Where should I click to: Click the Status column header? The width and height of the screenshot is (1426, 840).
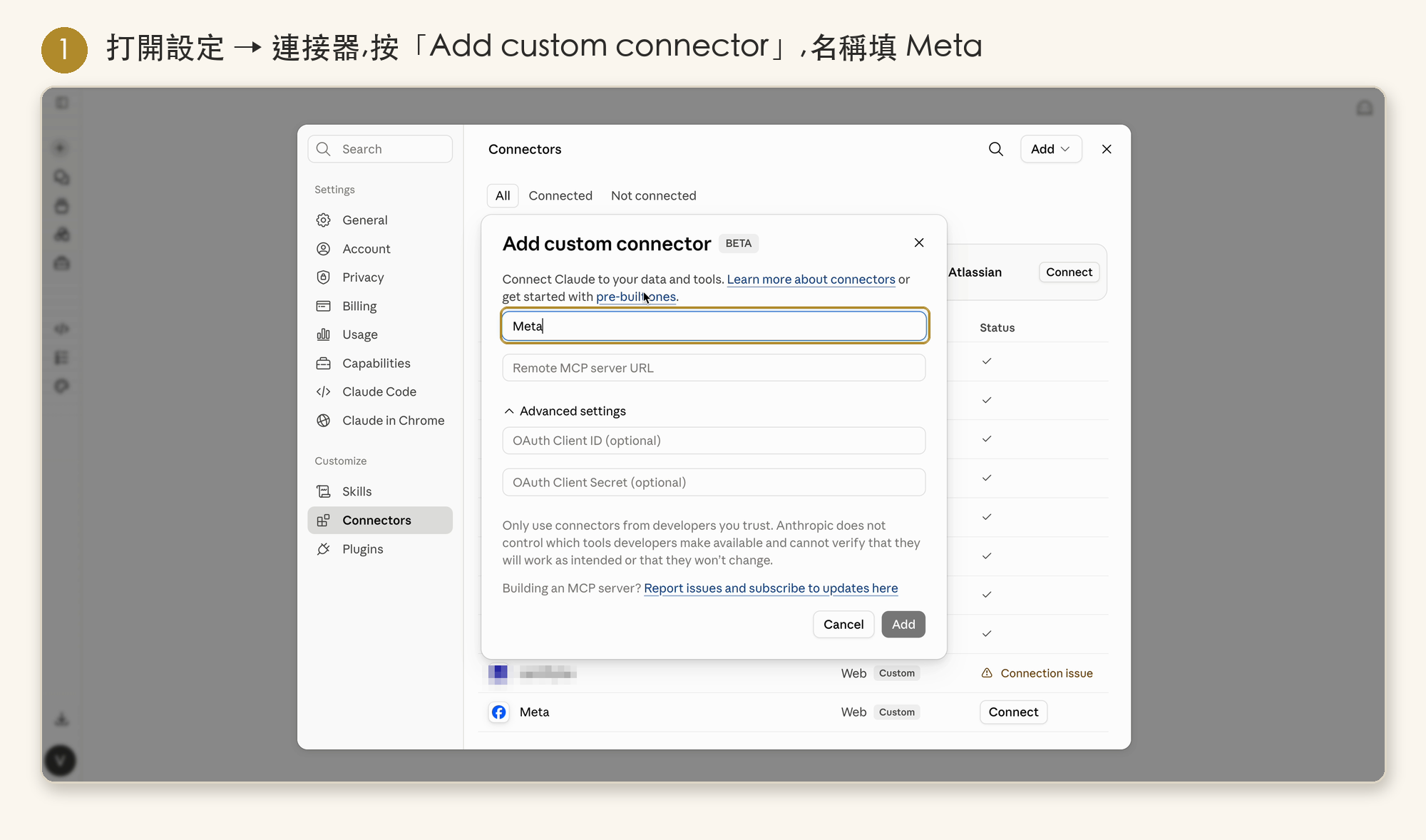tap(997, 328)
